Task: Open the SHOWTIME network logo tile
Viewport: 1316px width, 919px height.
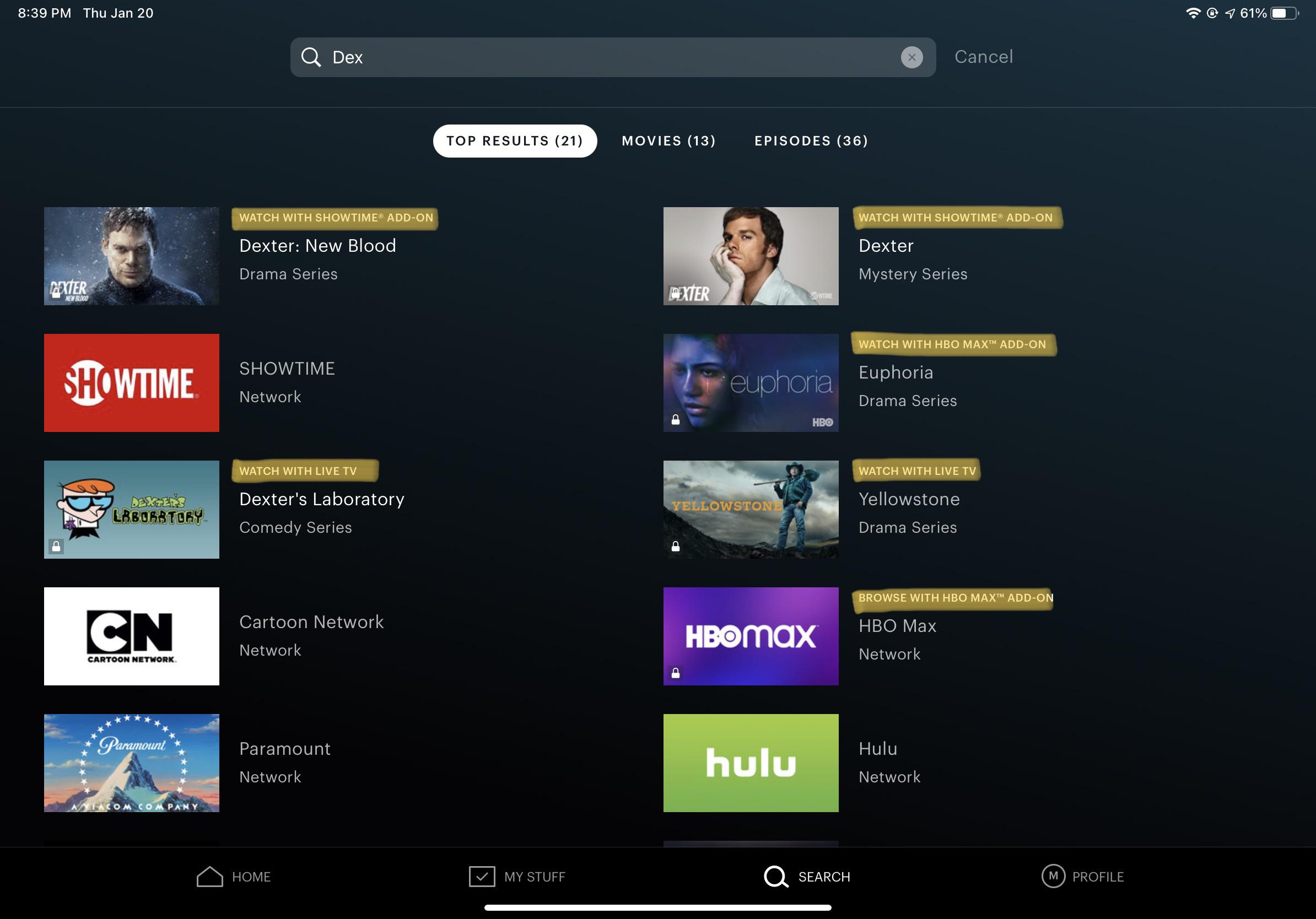Action: (131, 382)
